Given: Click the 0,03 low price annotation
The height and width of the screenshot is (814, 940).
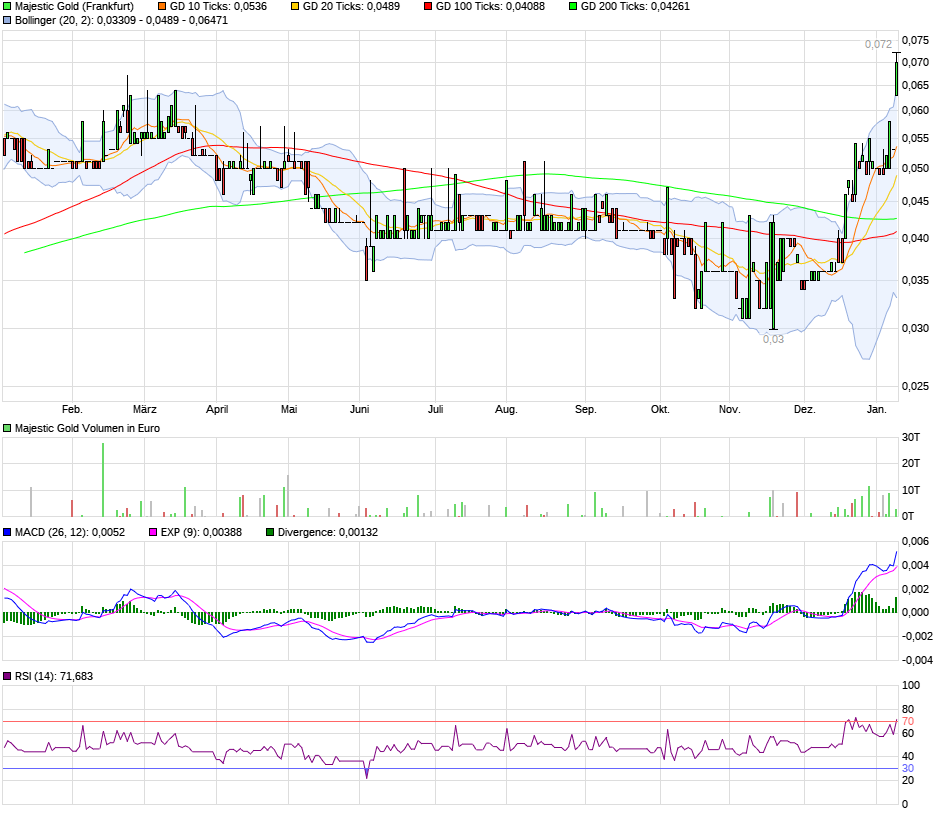Looking at the screenshot, I should coord(773,339).
